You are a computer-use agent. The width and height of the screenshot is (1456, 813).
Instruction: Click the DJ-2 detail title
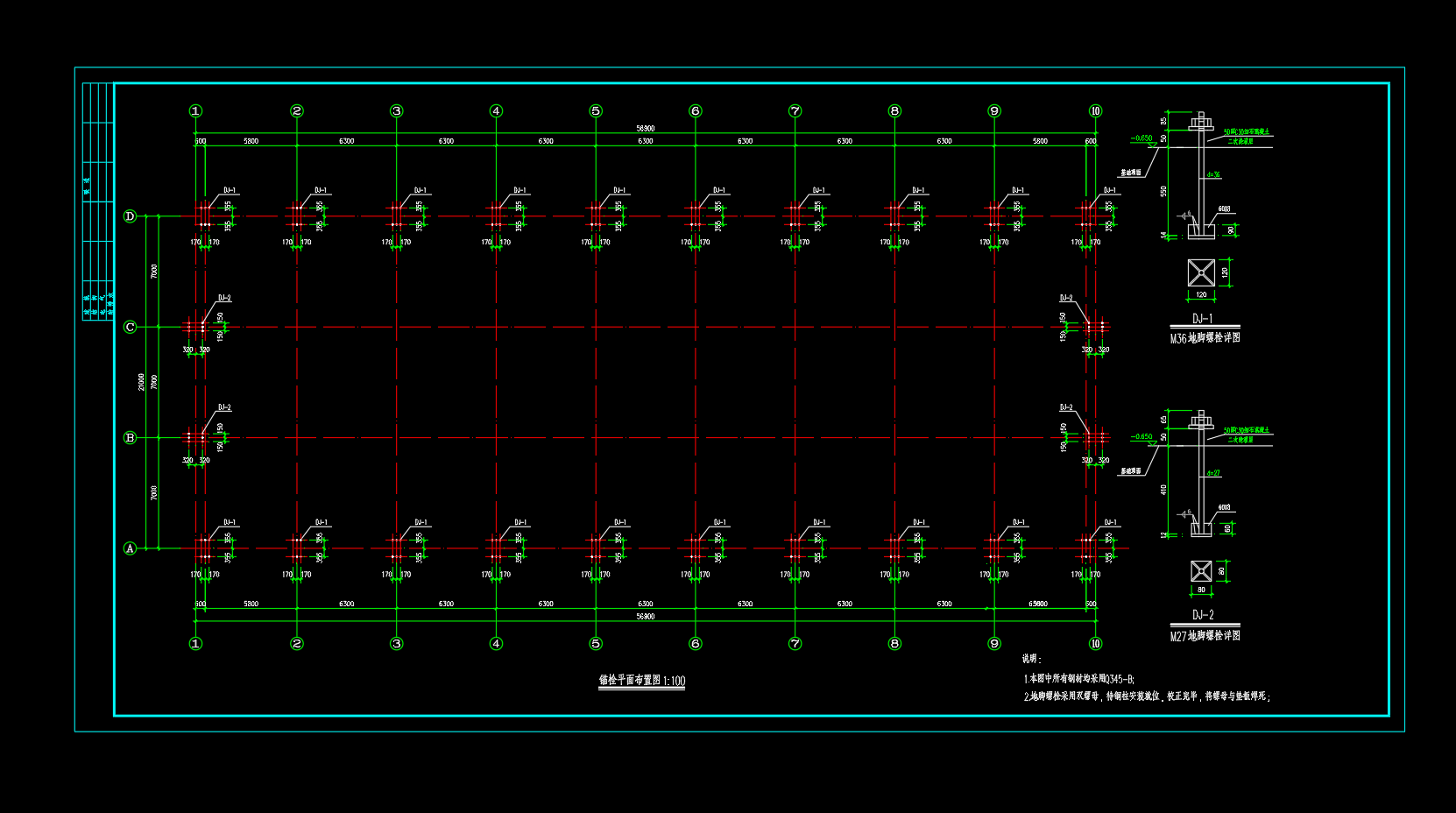(1203, 615)
